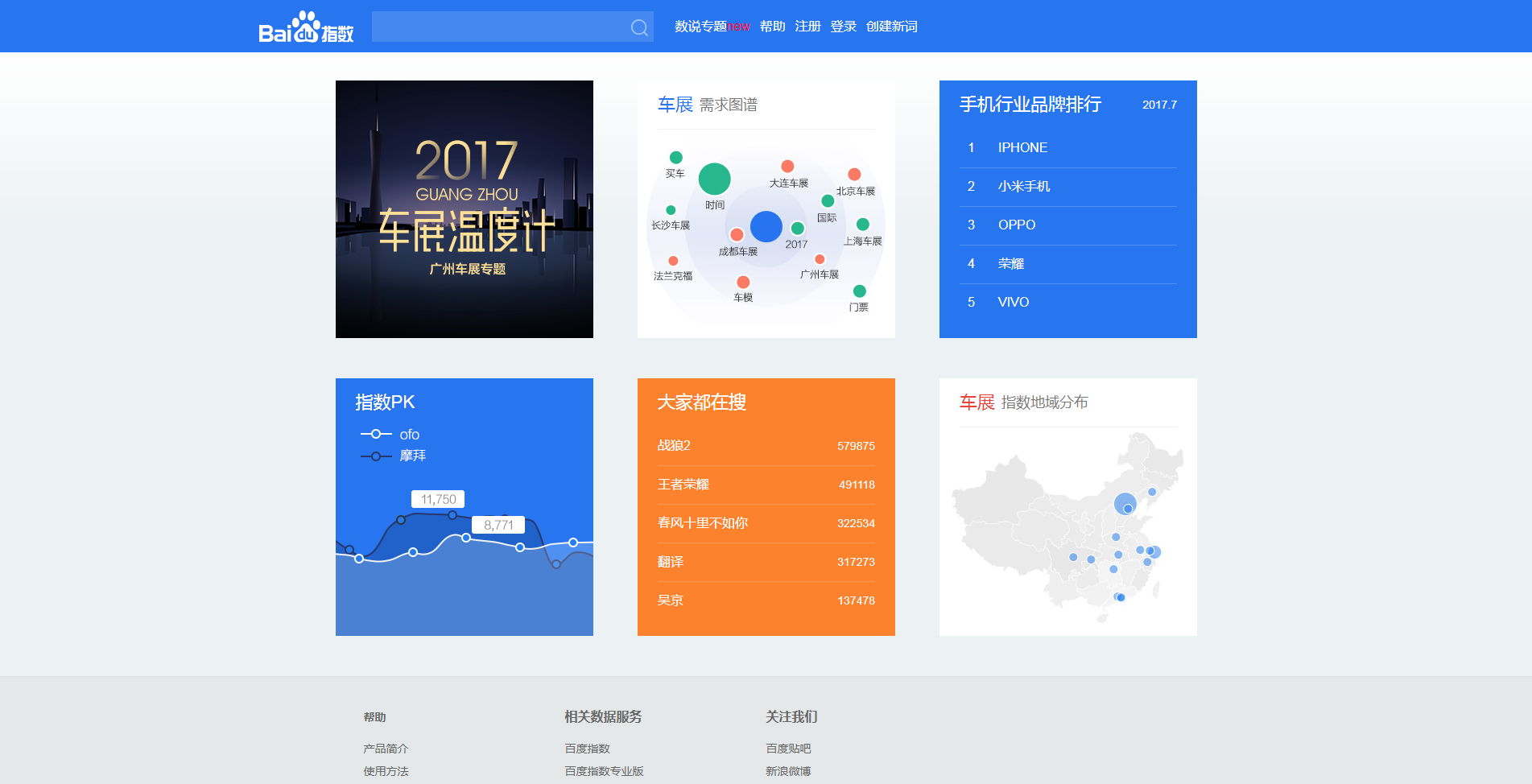Select the 广州车展 bubble
The width and height of the screenshot is (1532, 784).
(820, 259)
